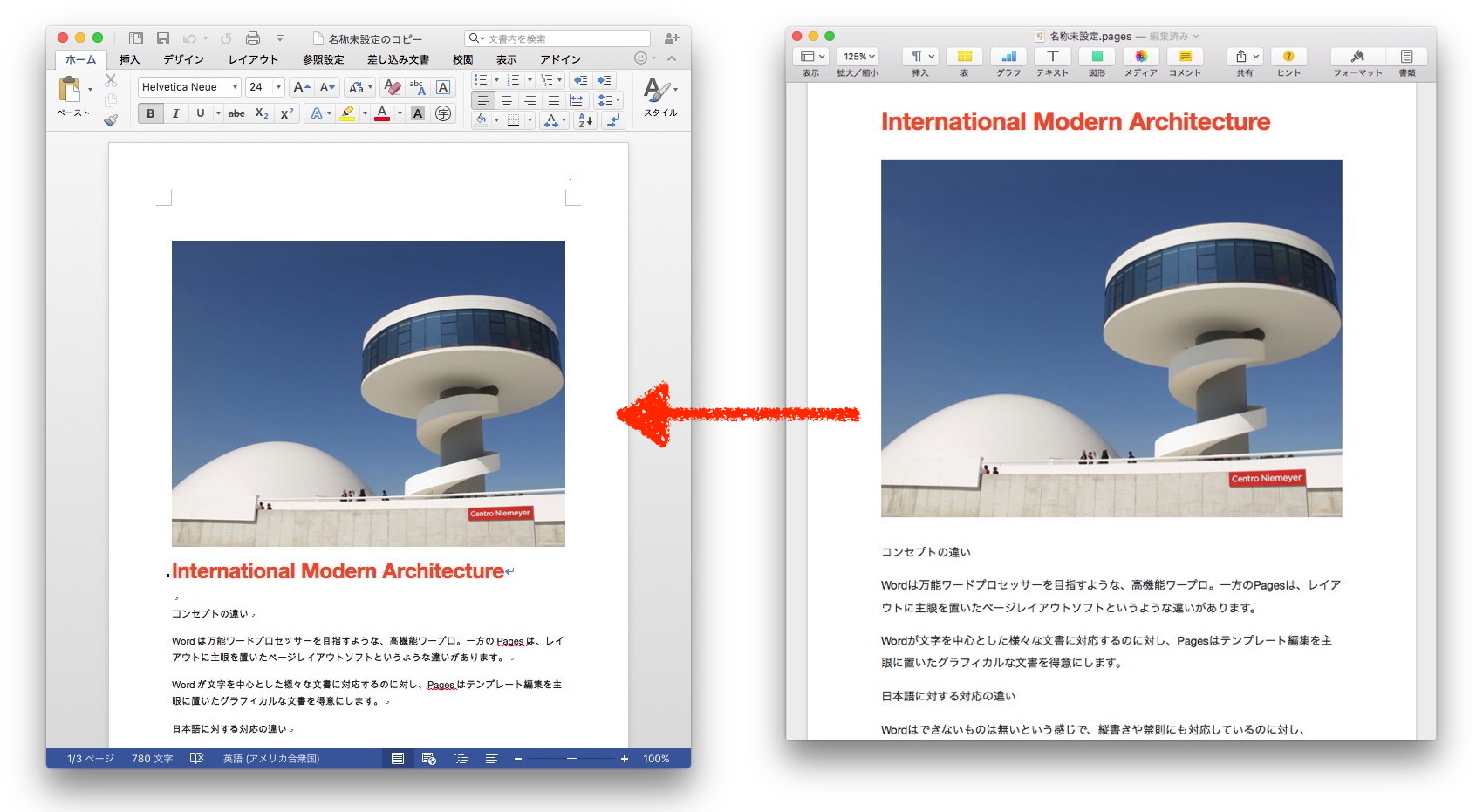Screen dimensions: 1483x812
Task: Insert a table with the 表 icon
Action: (964, 57)
